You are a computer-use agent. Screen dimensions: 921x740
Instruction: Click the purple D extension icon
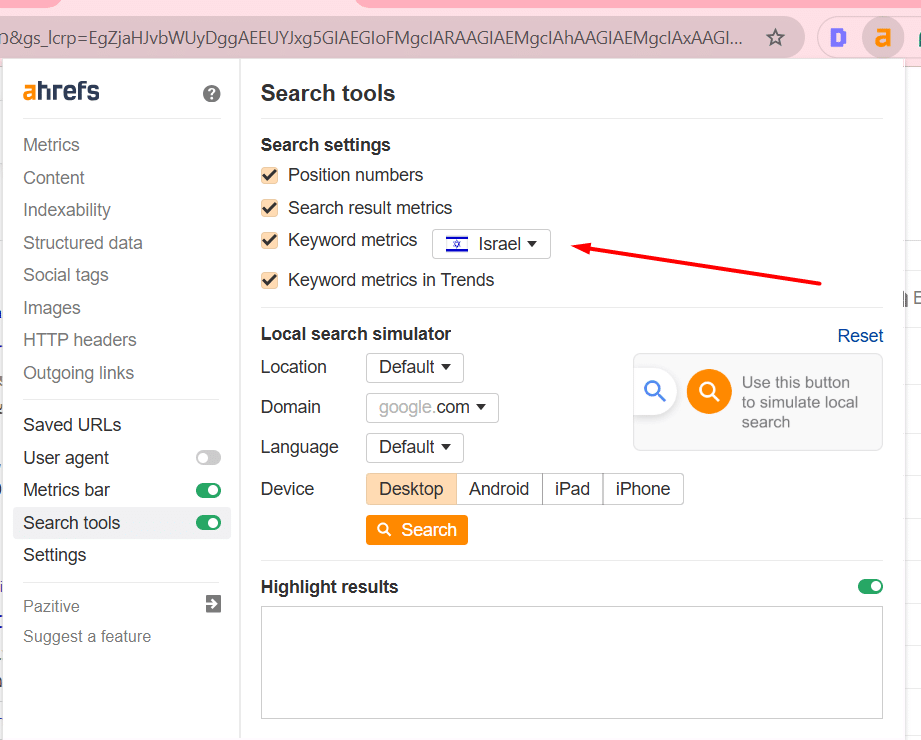[x=838, y=38]
